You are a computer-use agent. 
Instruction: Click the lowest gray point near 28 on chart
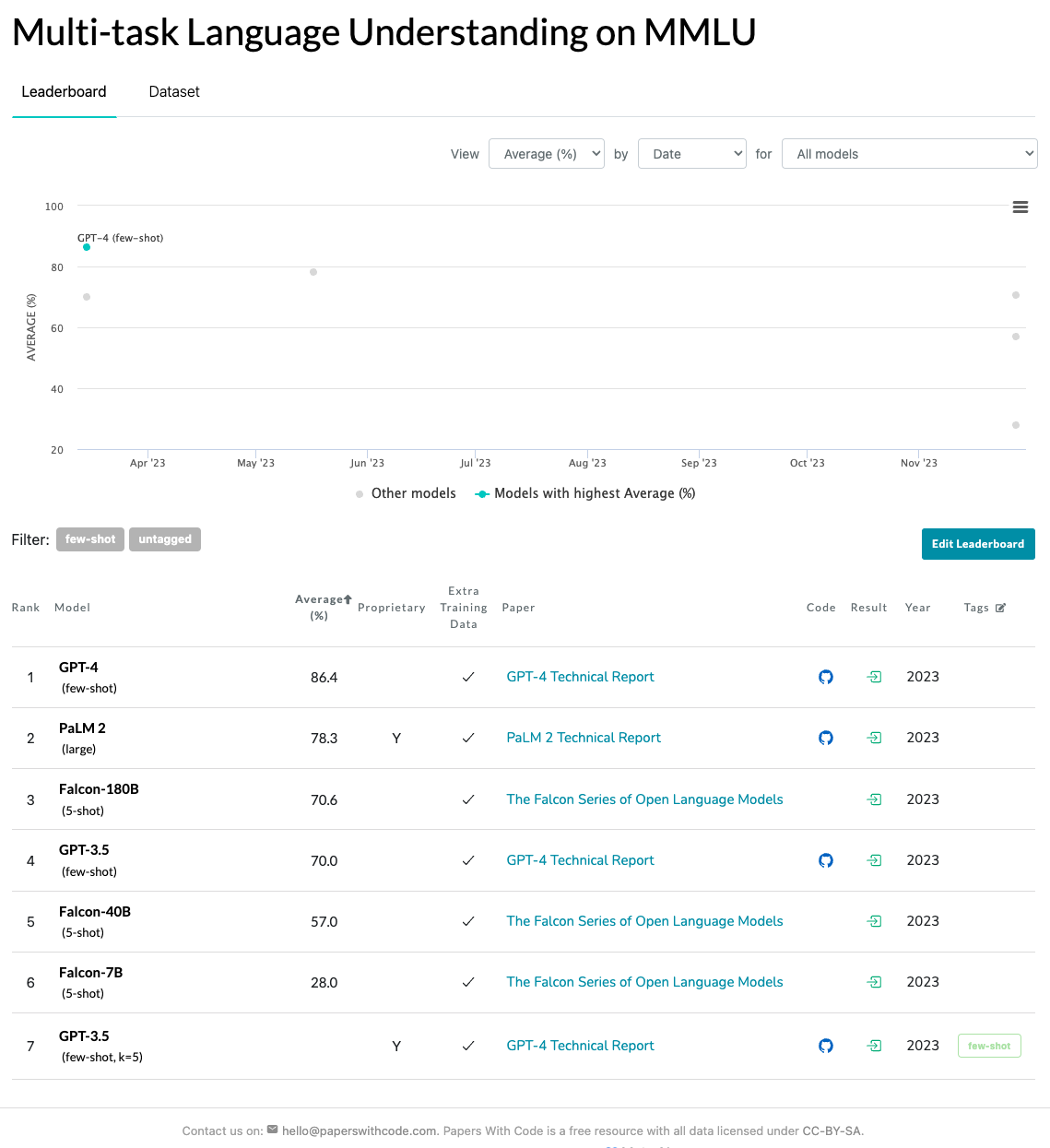pos(1016,425)
